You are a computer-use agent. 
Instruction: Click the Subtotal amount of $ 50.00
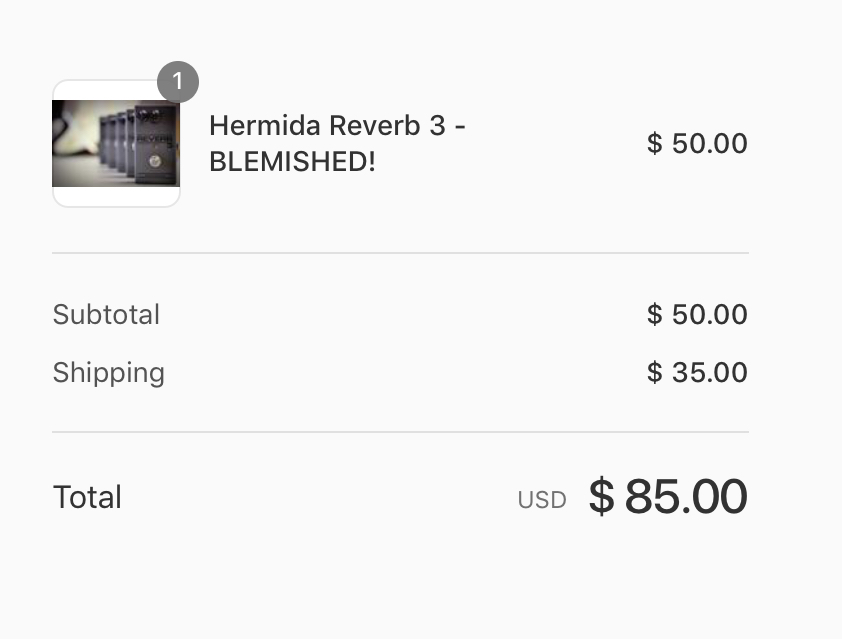697,314
